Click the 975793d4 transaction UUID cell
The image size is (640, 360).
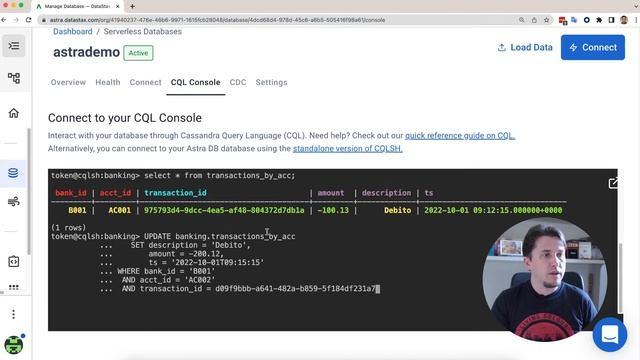(x=224, y=210)
